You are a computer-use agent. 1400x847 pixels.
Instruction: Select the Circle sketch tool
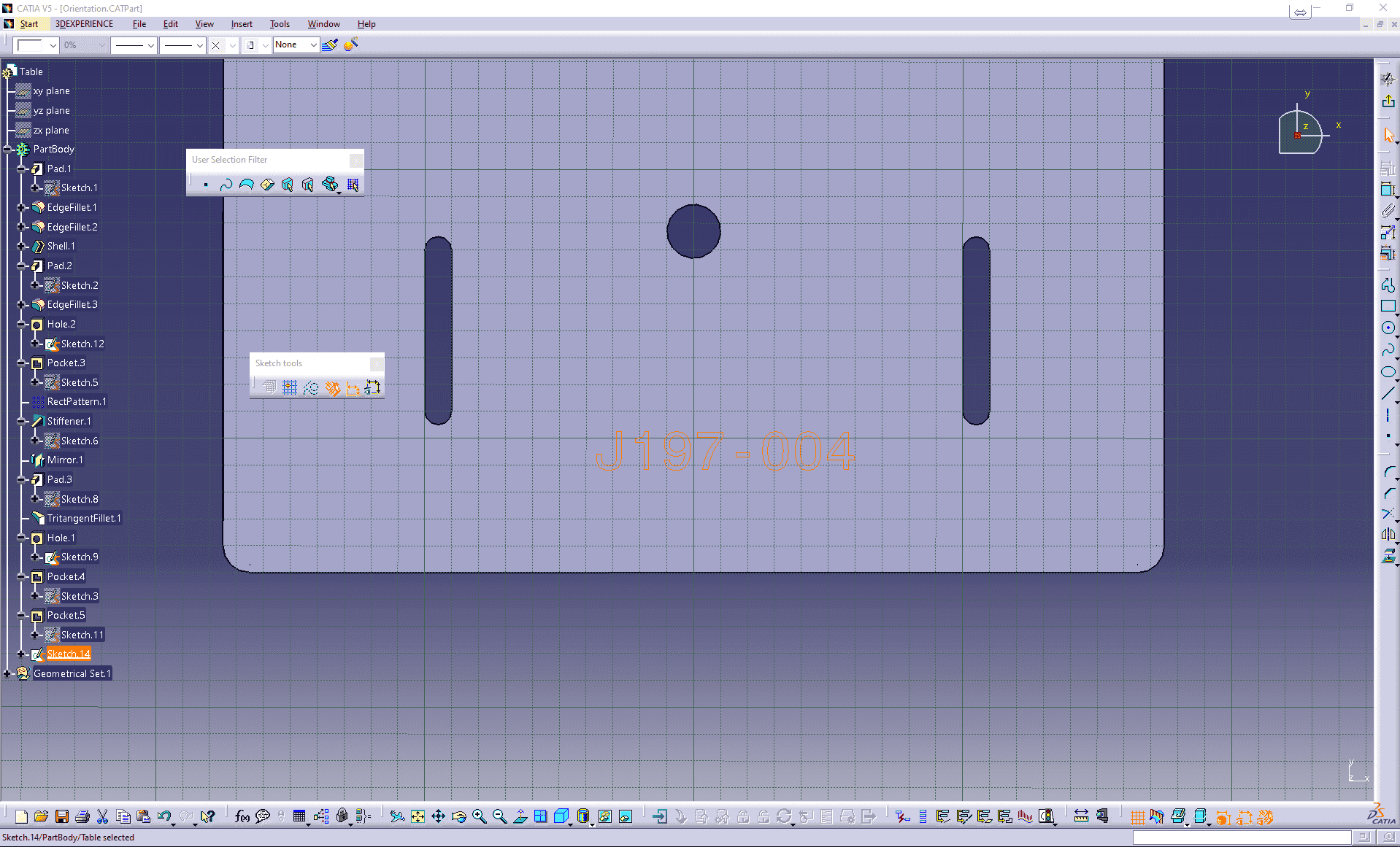point(1388,328)
